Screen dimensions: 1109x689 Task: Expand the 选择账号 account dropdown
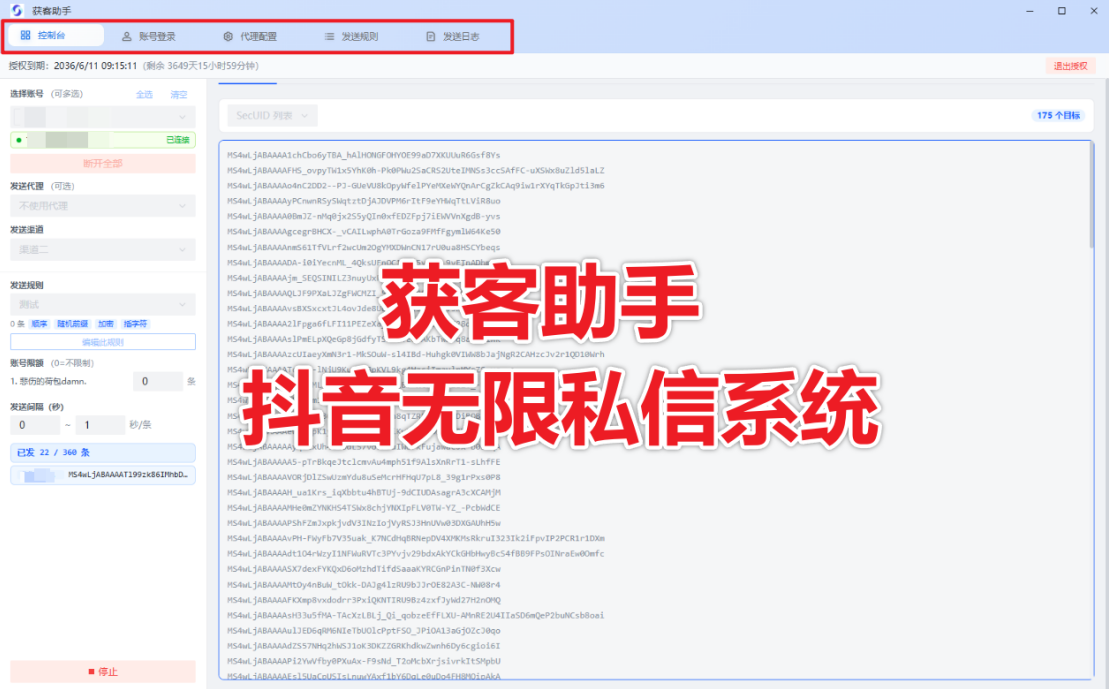pyautogui.click(x=103, y=117)
